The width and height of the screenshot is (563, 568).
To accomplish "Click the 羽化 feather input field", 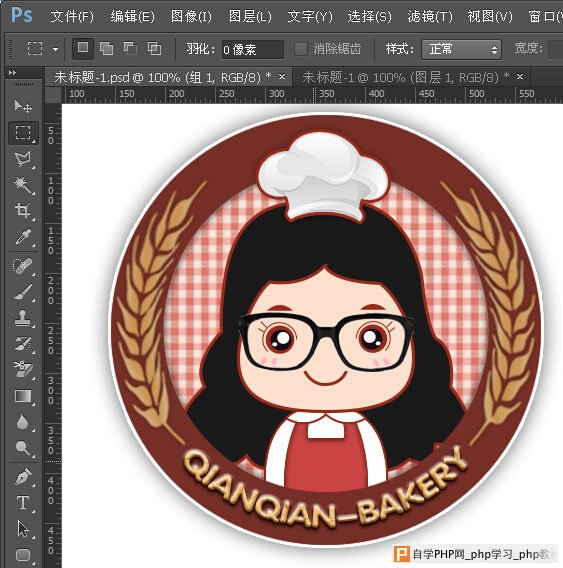I will pos(253,49).
